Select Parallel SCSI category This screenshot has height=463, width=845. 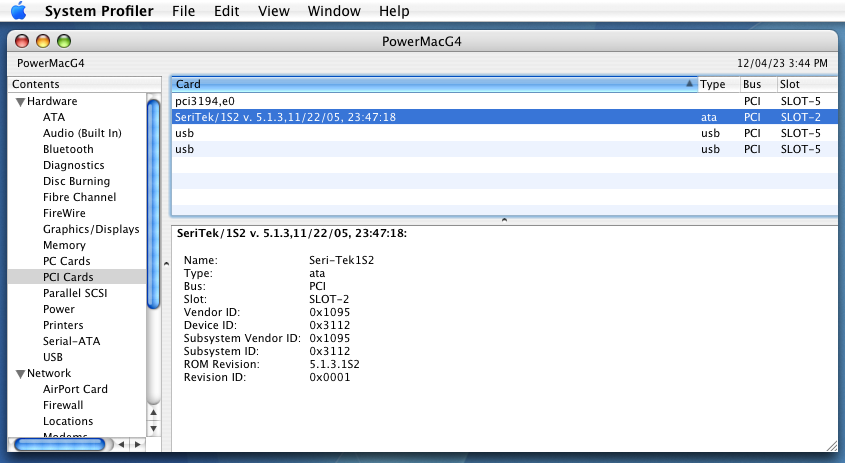(75, 293)
